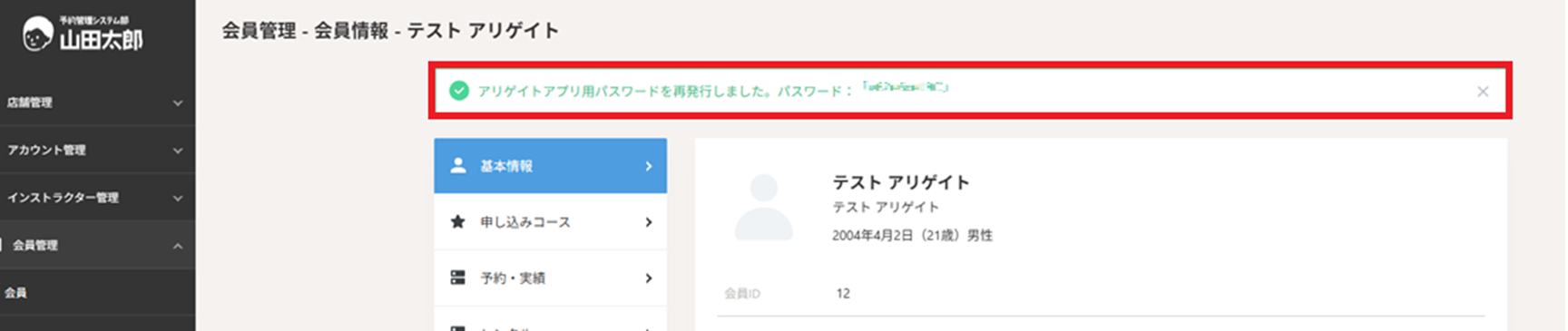Click the reissued password text in the notification

tap(906, 88)
